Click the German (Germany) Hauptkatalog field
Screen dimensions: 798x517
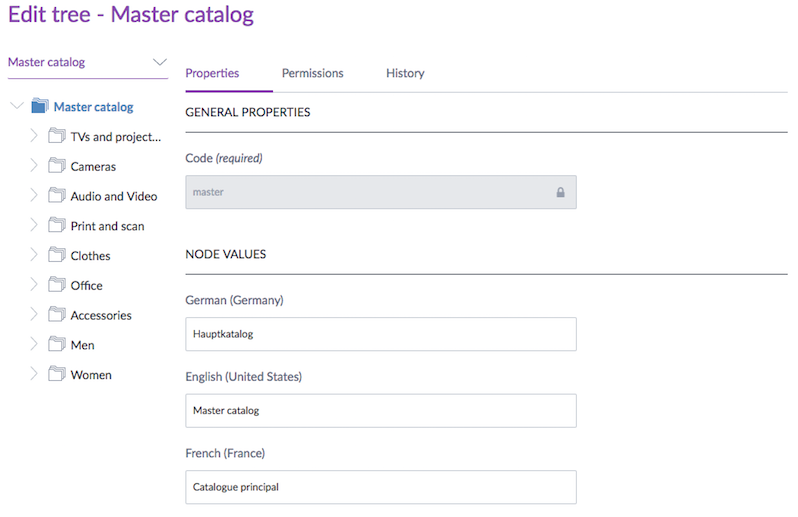[380, 334]
